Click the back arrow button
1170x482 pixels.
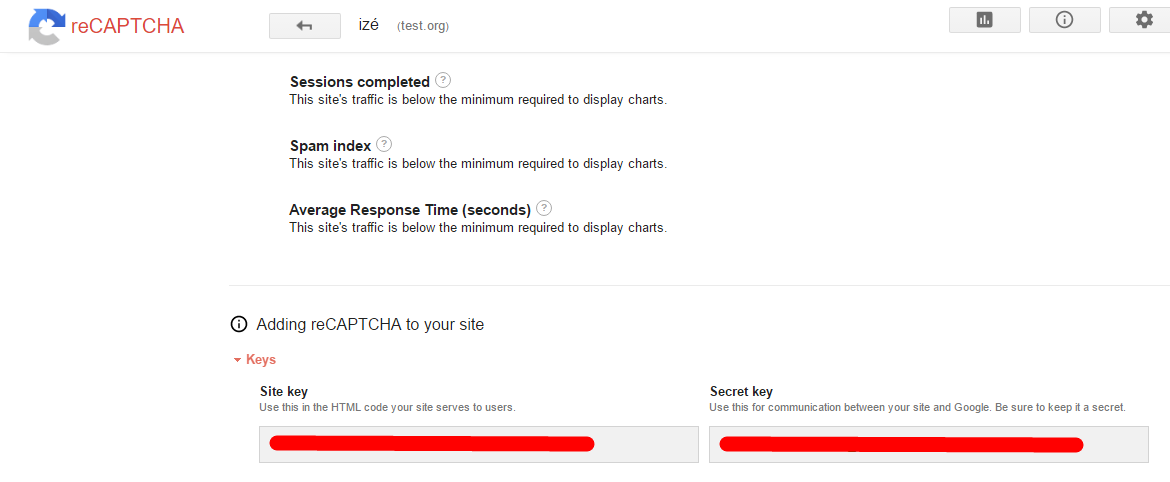(x=304, y=26)
